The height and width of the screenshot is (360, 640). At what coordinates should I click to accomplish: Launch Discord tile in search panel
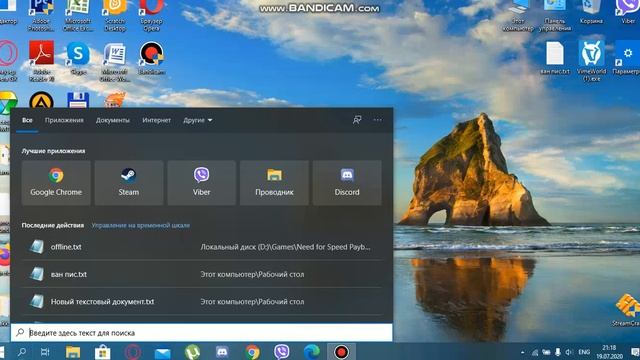click(347, 182)
